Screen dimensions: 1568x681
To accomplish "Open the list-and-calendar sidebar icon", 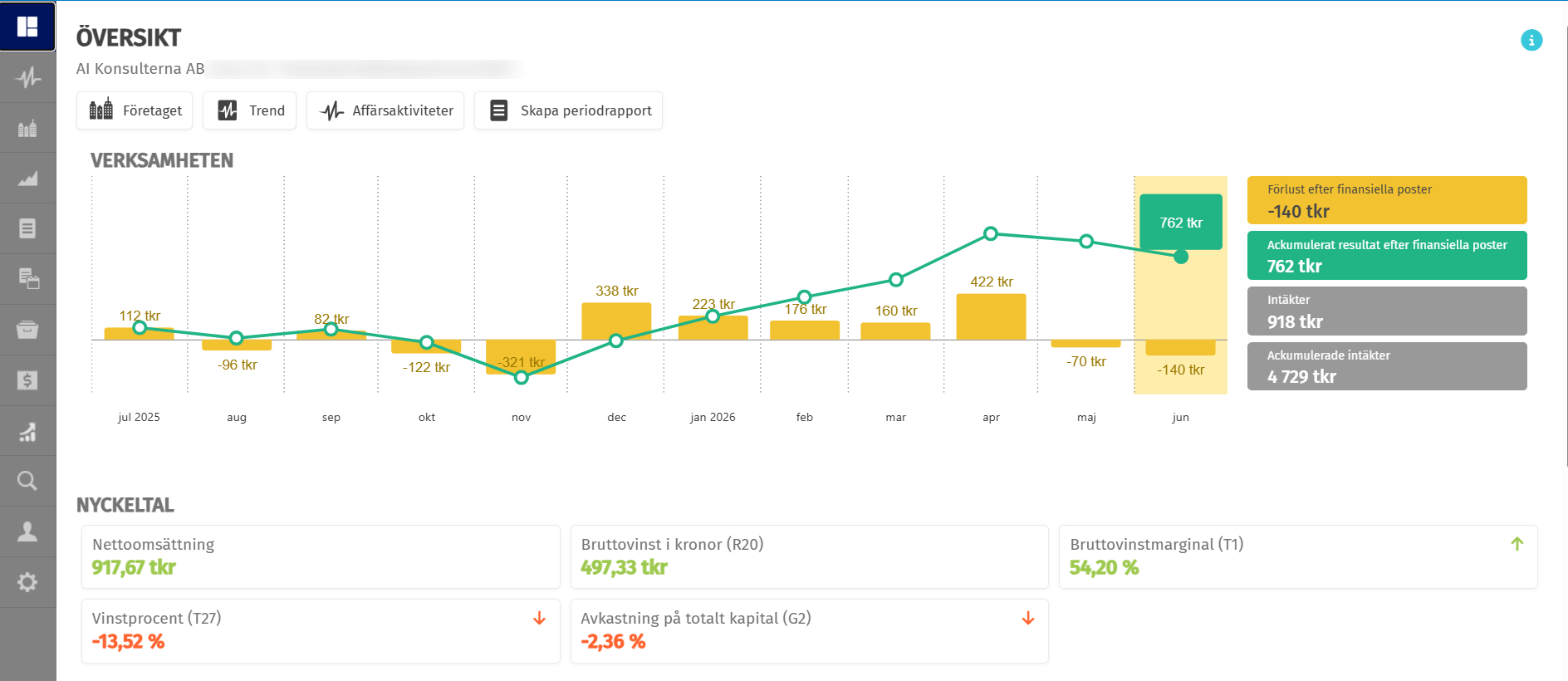I will [27, 279].
